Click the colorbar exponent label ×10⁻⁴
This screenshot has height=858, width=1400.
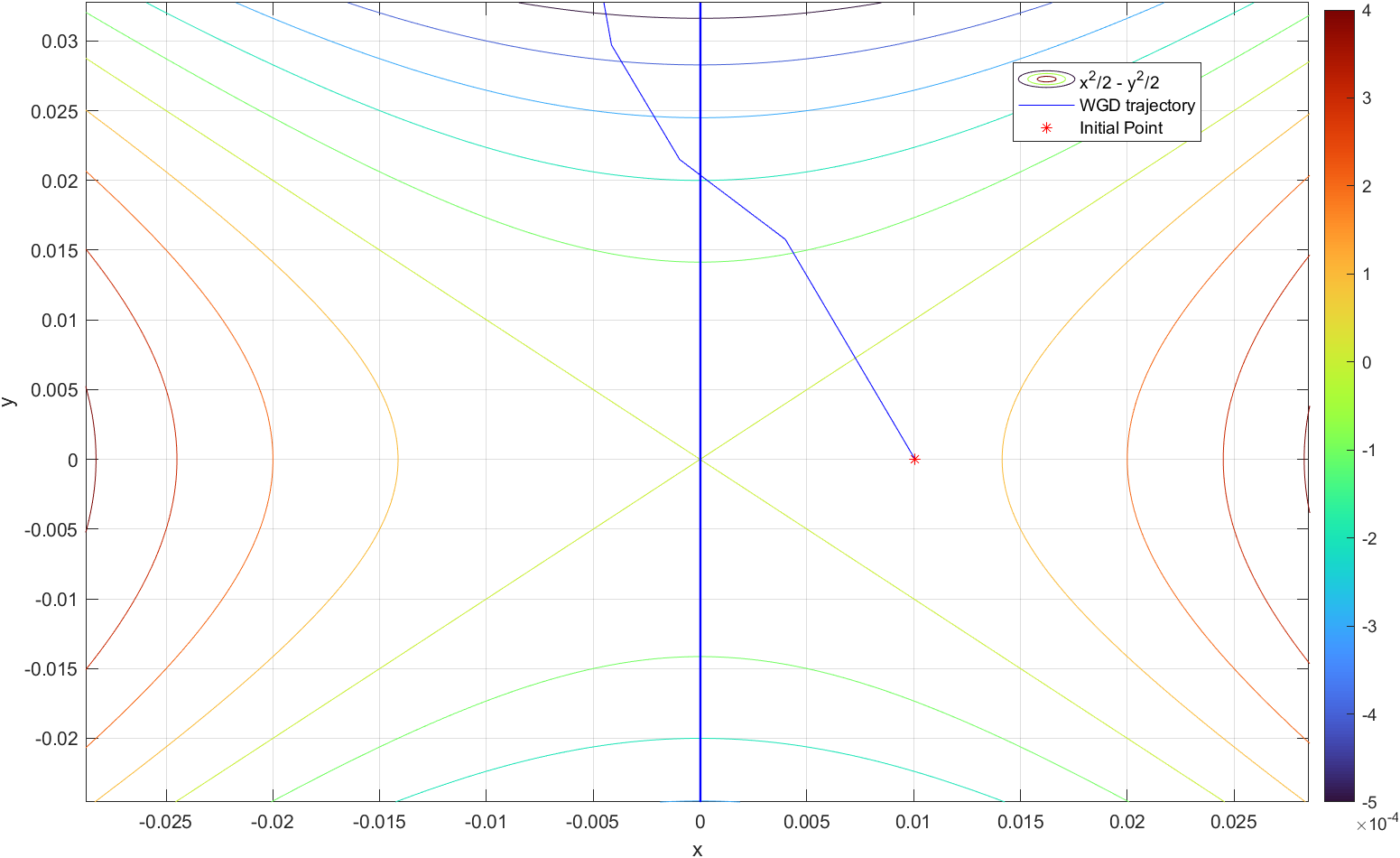[x=1377, y=823]
